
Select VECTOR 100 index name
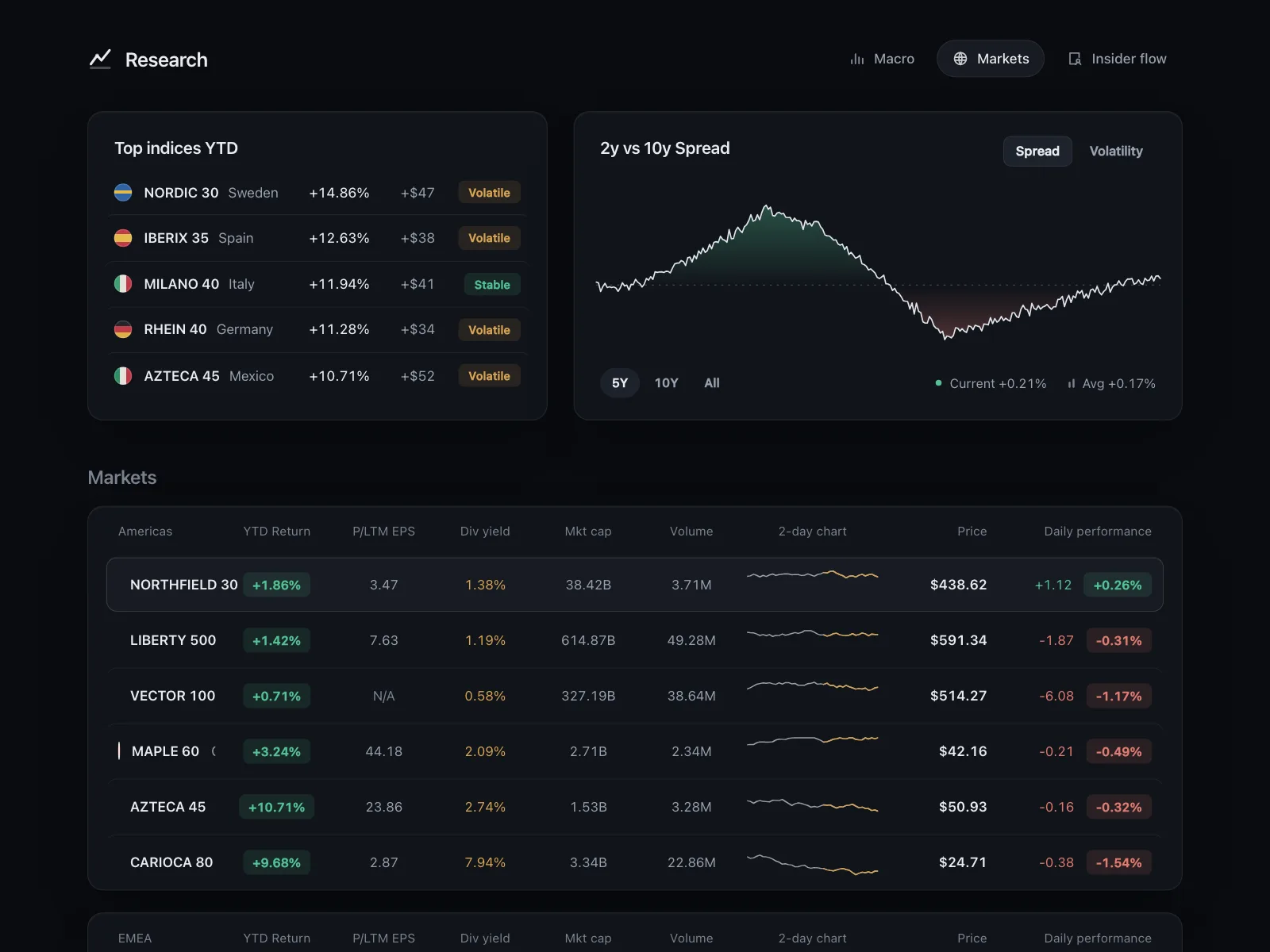172,696
